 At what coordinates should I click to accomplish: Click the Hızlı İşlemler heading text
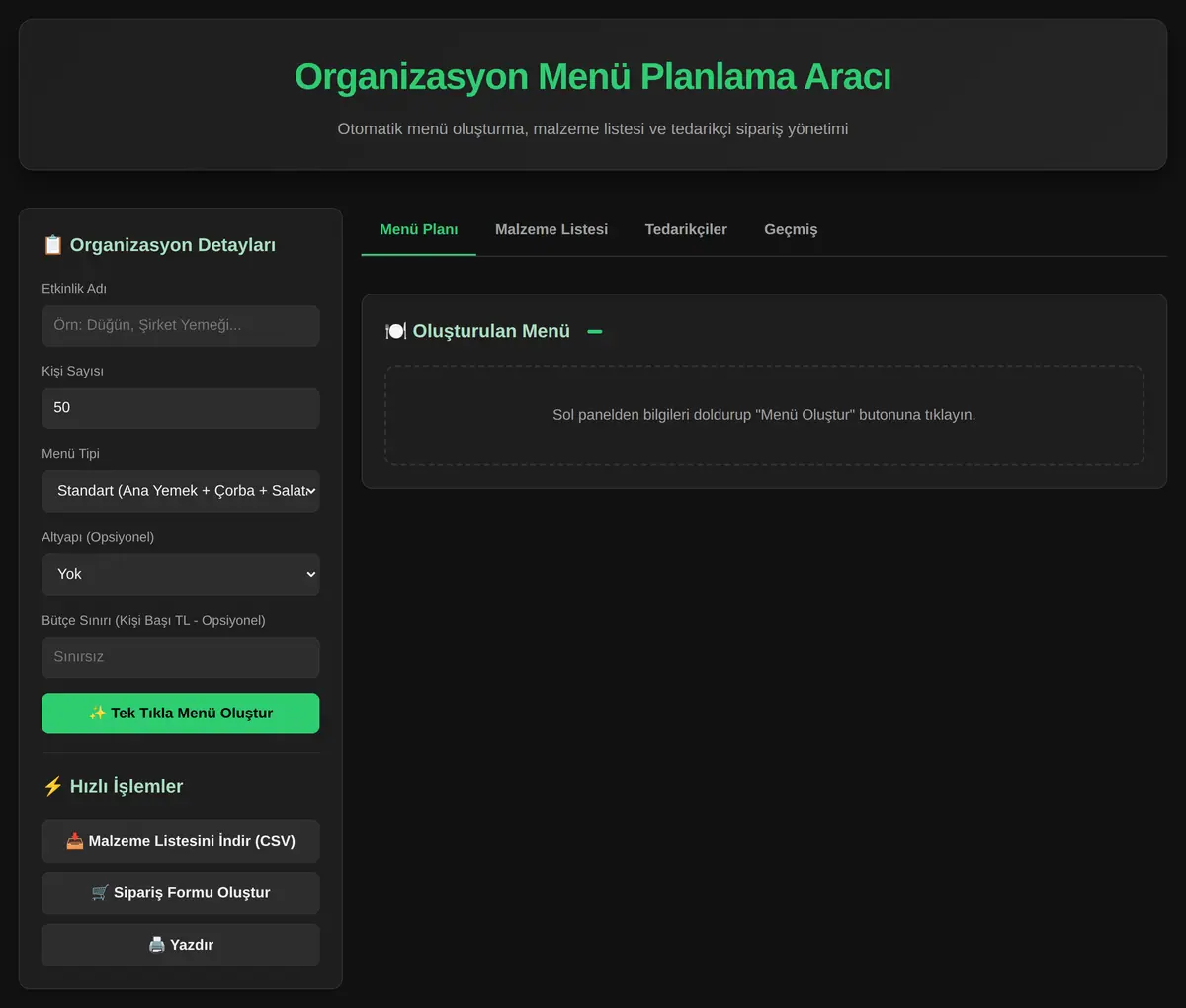coord(127,786)
